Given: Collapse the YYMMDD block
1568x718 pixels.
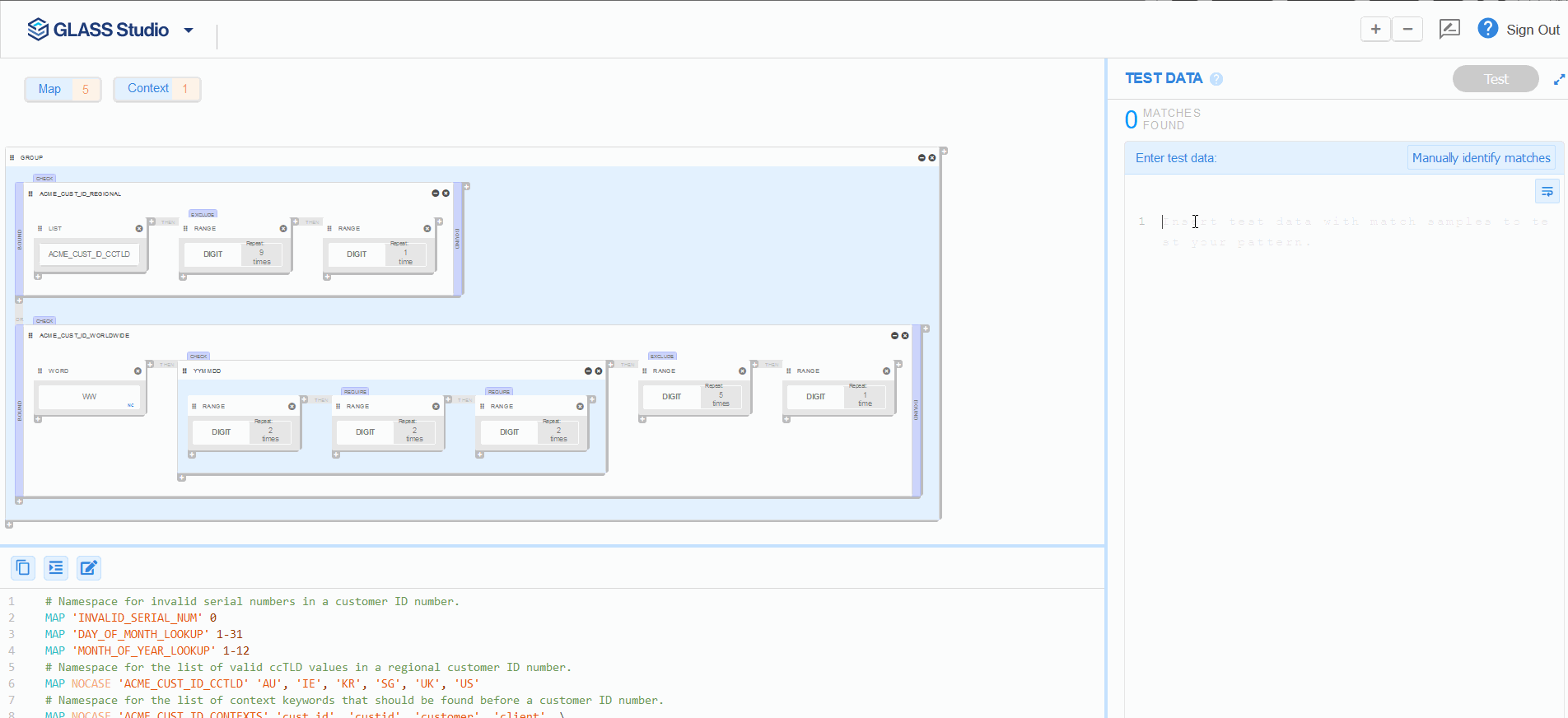Looking at the screenshot, I should click(588, 371).
